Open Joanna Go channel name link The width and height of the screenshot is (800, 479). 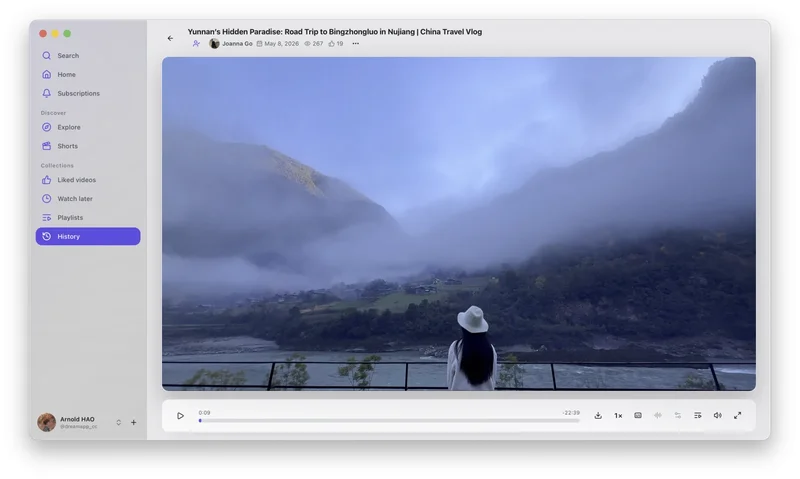[237, 44]
